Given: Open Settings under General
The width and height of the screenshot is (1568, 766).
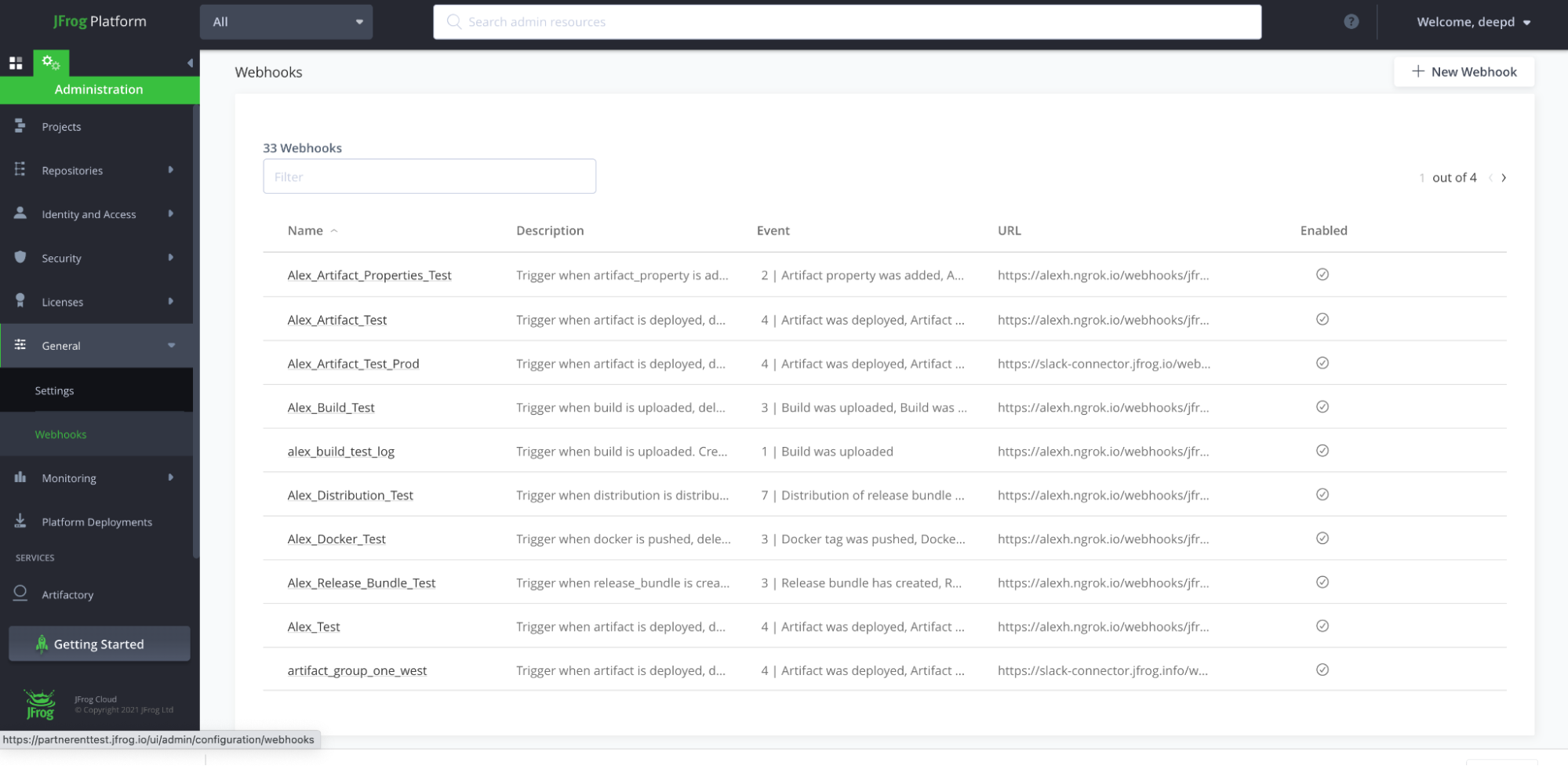Looking at the screenshot, I should (x=96, y=390).
